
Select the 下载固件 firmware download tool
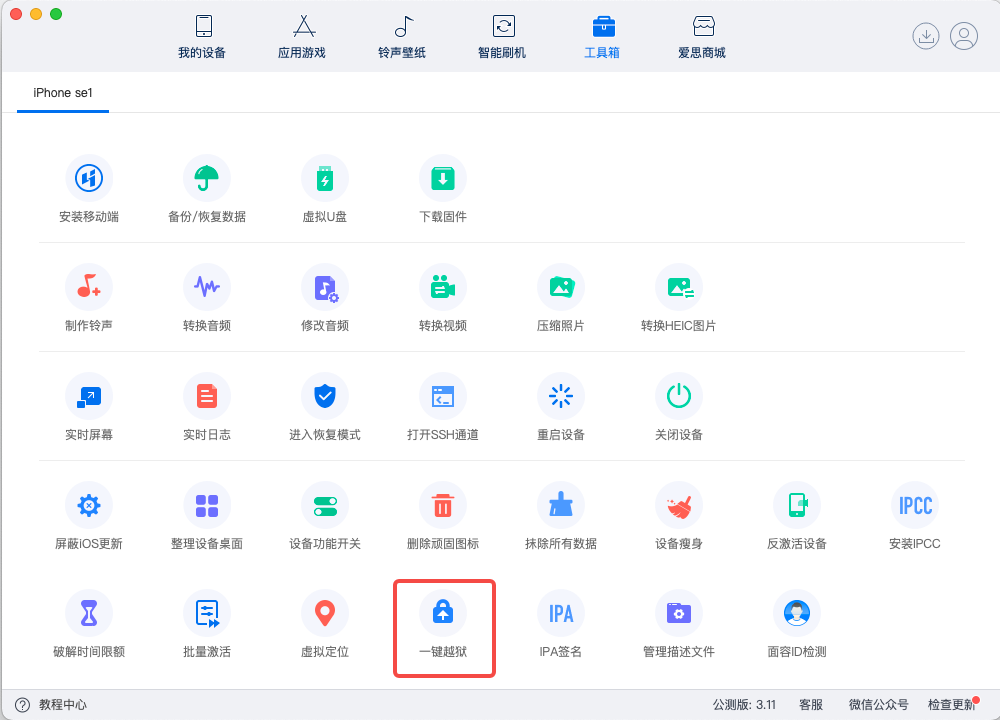[443, 190]
